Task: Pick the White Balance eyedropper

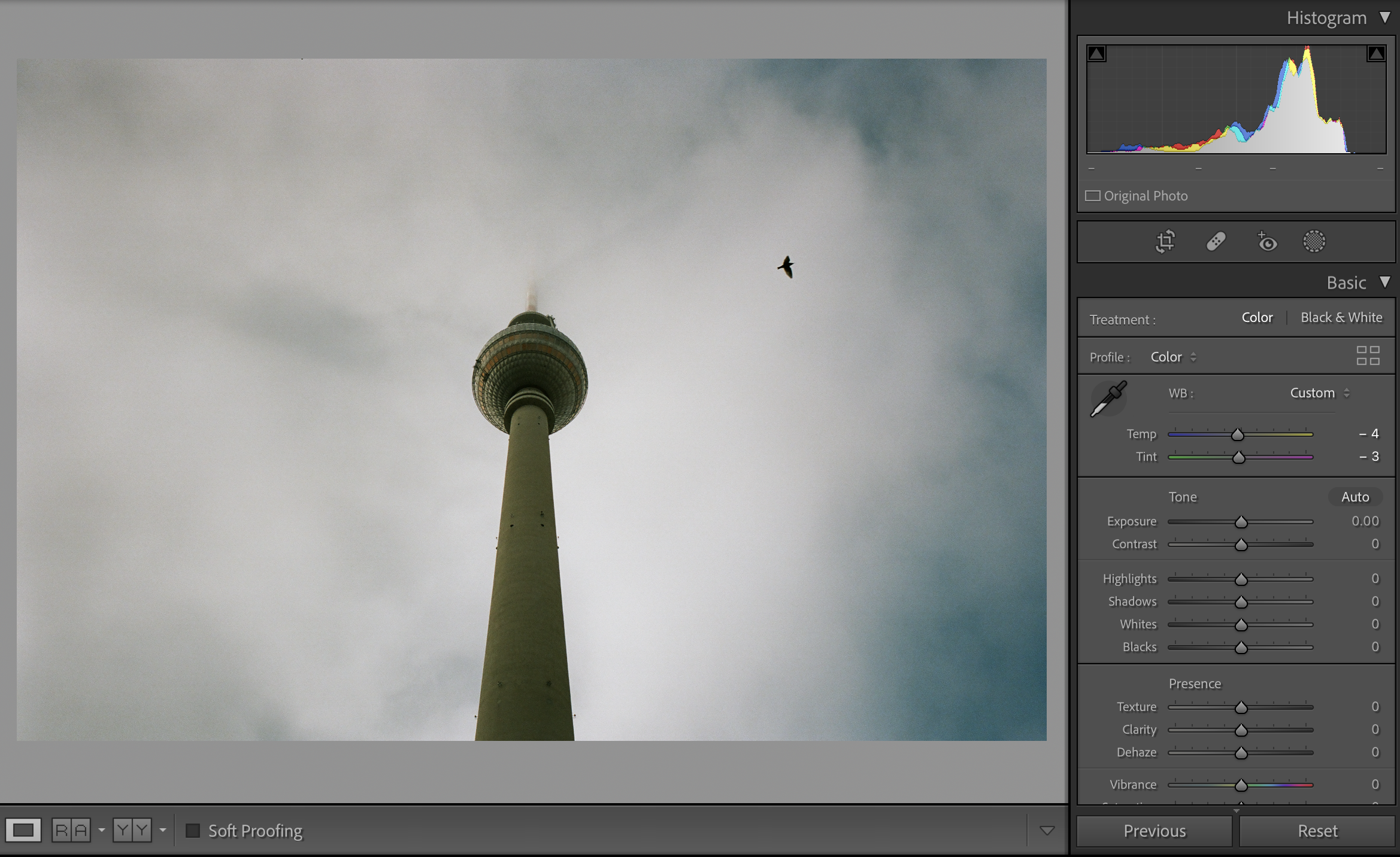Action: tap(1108, 399)
